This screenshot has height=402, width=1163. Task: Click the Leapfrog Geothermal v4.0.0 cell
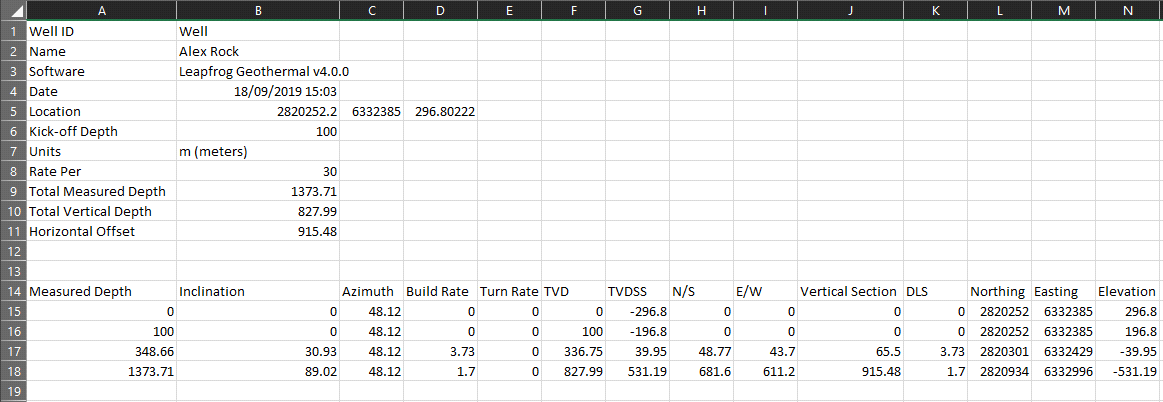point(256,71)
